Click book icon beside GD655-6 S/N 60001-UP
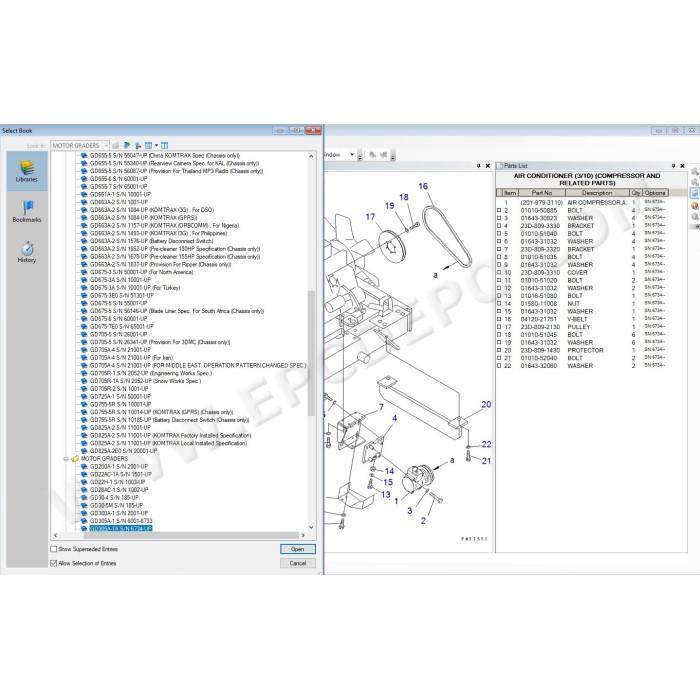The image size is (700, 700). pos(84,179)
